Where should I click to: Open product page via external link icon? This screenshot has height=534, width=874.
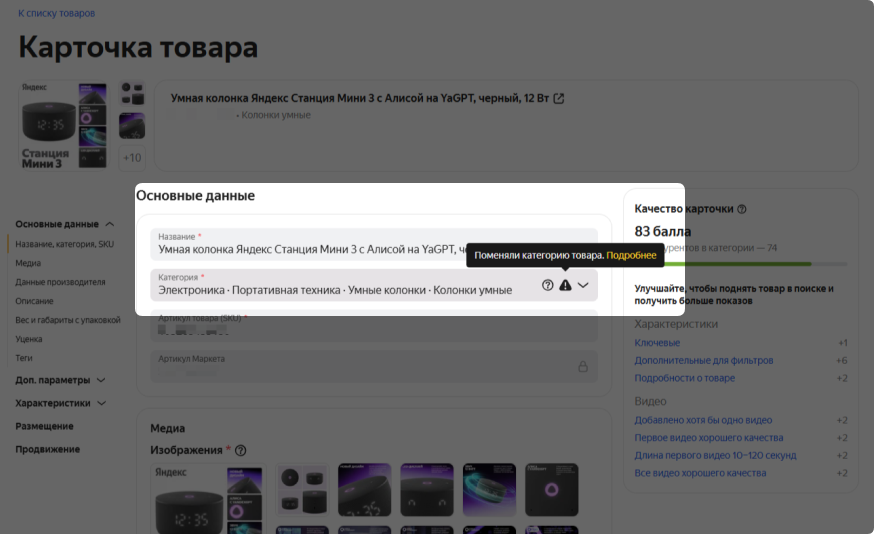pyautogui.click(x=559, y=98)
